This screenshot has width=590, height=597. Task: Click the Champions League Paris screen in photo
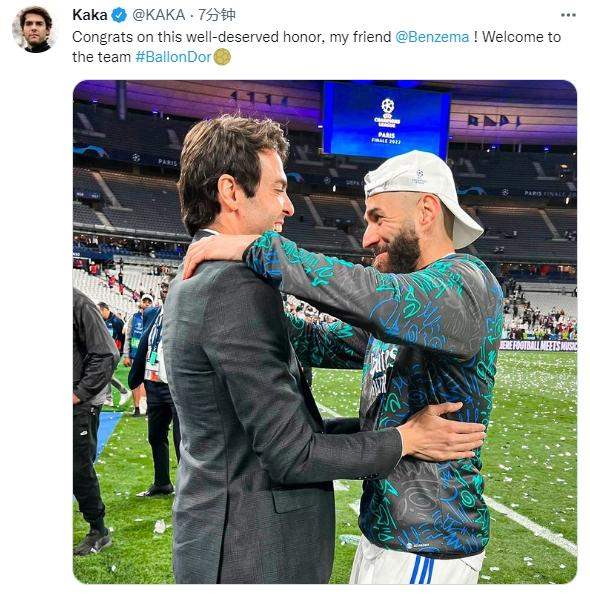click(x=386, y=120)
